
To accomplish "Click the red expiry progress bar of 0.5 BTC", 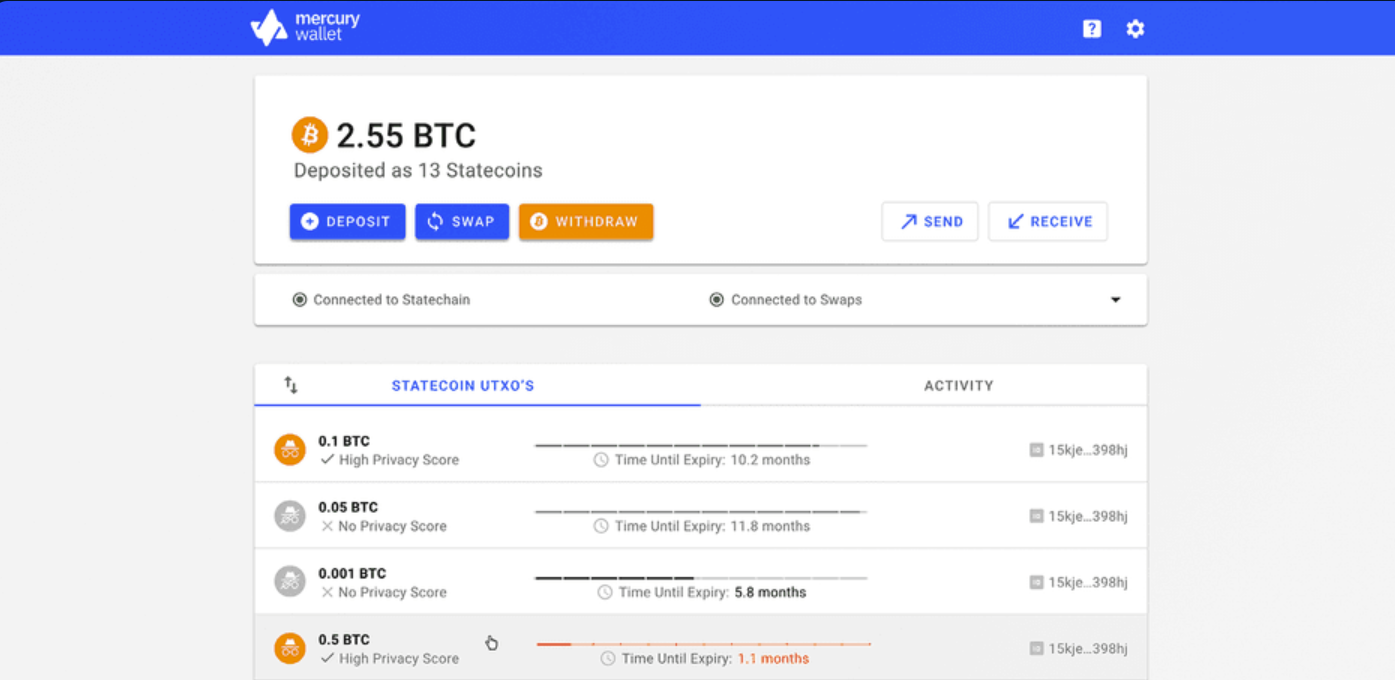I will pos(703,644).
